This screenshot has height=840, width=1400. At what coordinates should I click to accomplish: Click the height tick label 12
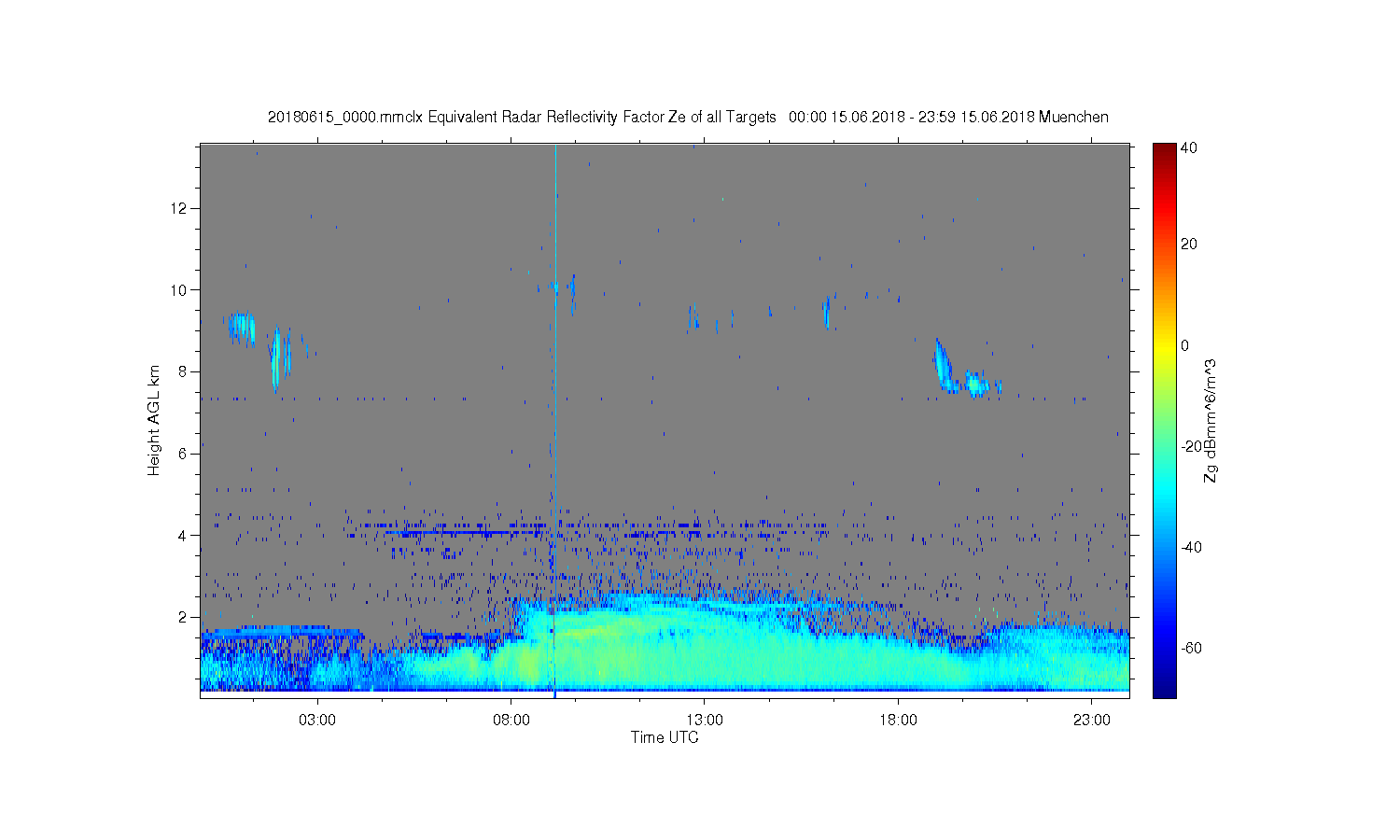tap(178, 208)
